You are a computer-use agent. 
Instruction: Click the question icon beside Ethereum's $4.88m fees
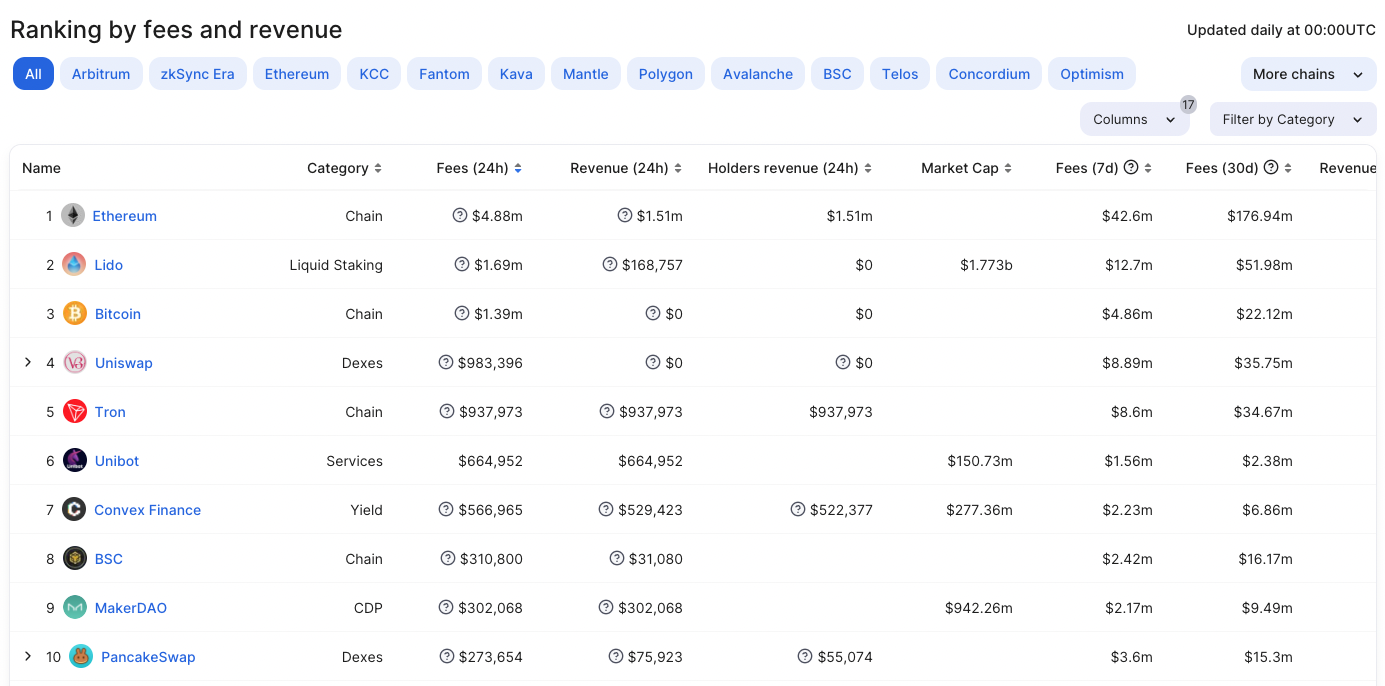tap(460, 215)
